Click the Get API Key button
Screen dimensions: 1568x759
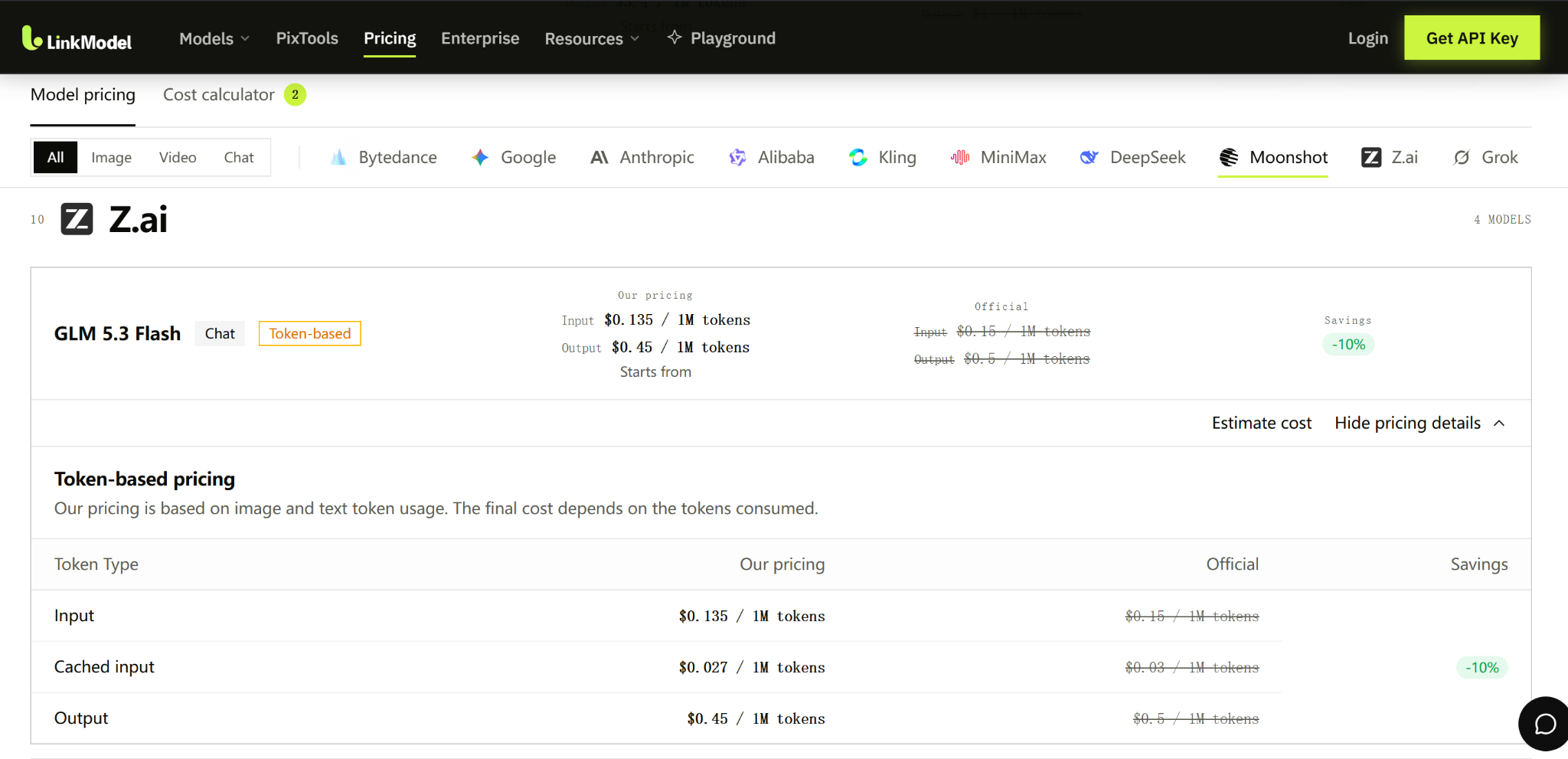pos(1472,38)
